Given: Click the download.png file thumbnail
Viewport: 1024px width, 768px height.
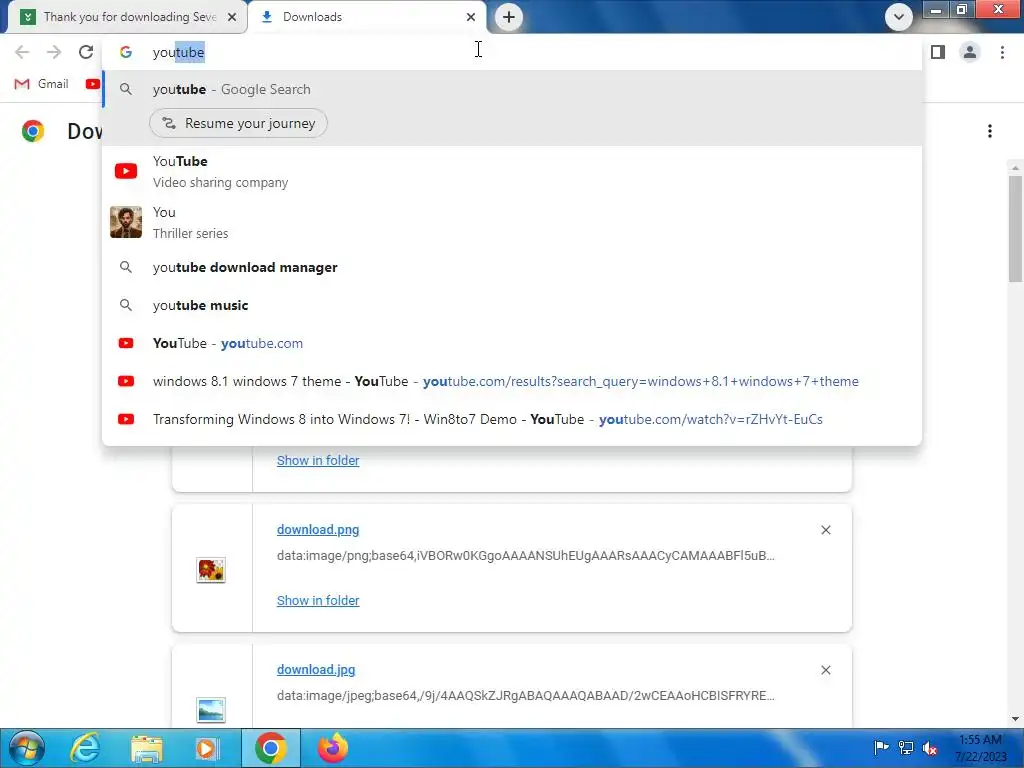Looking at the screenshot, I should pos(211,569).
